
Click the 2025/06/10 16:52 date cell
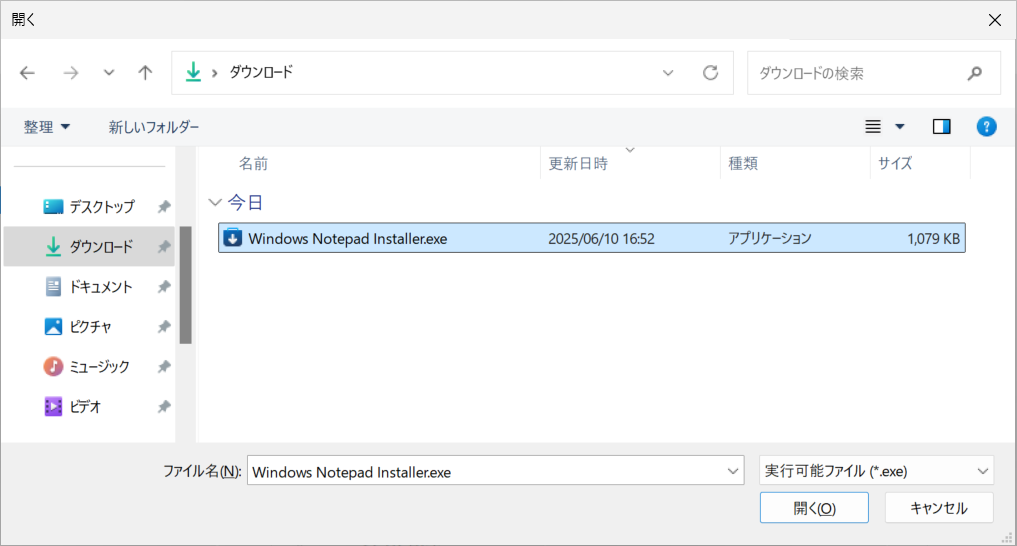coord(601,239)
